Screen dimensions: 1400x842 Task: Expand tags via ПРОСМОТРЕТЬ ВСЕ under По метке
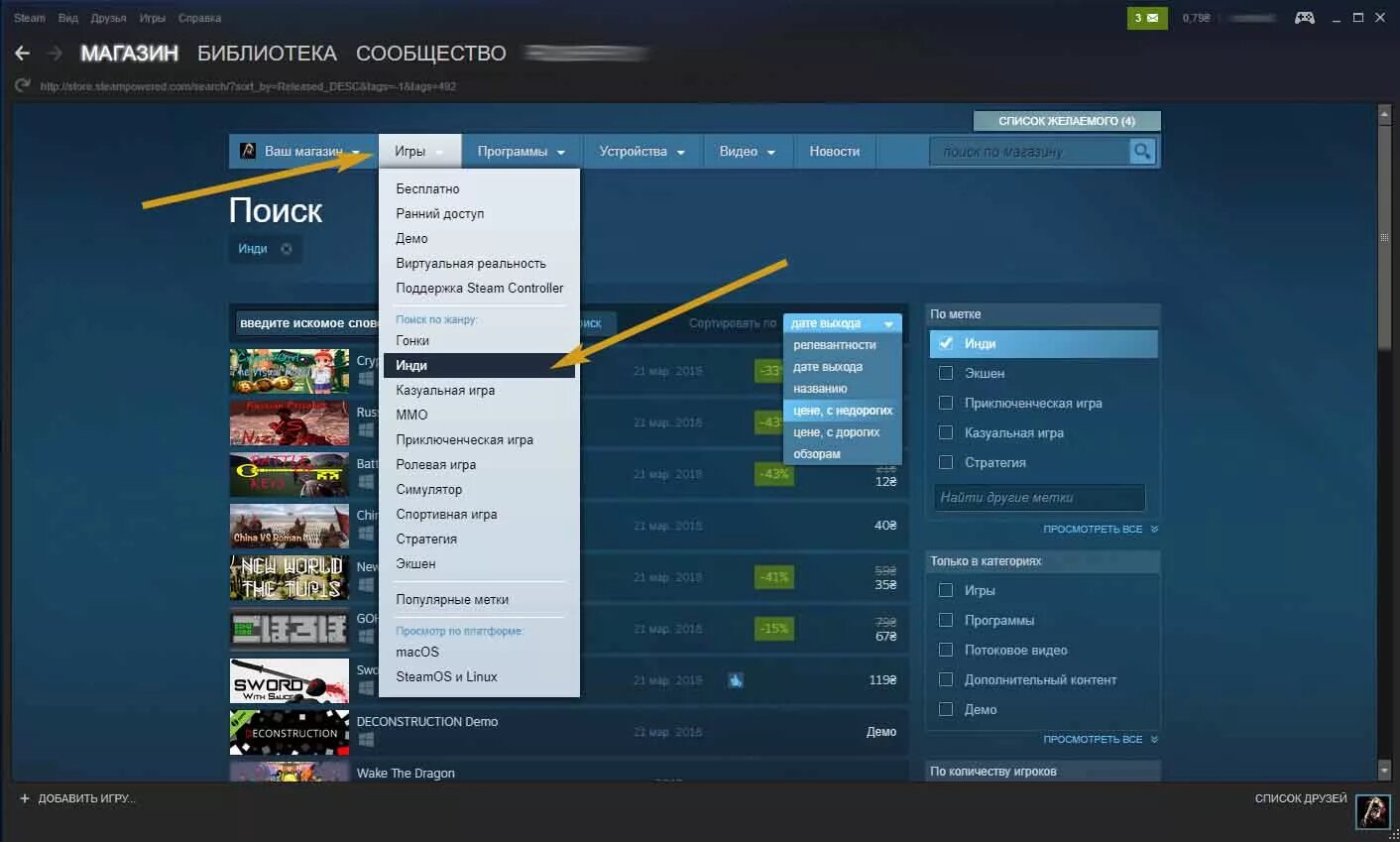(1100, 529)
